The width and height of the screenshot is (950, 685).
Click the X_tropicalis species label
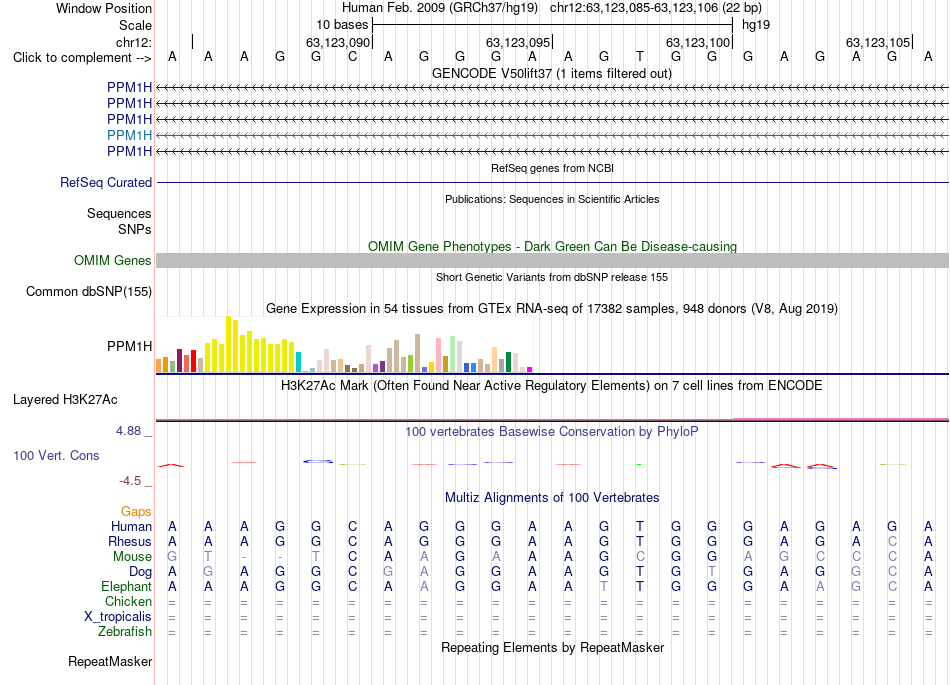click(118, 617)
